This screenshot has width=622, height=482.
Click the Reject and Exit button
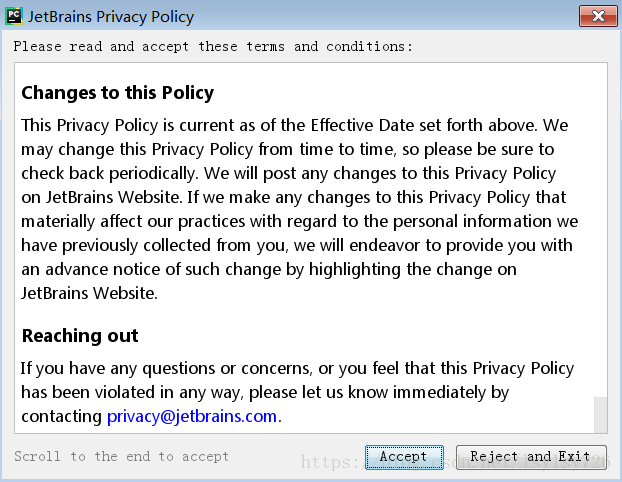[531, 457]
